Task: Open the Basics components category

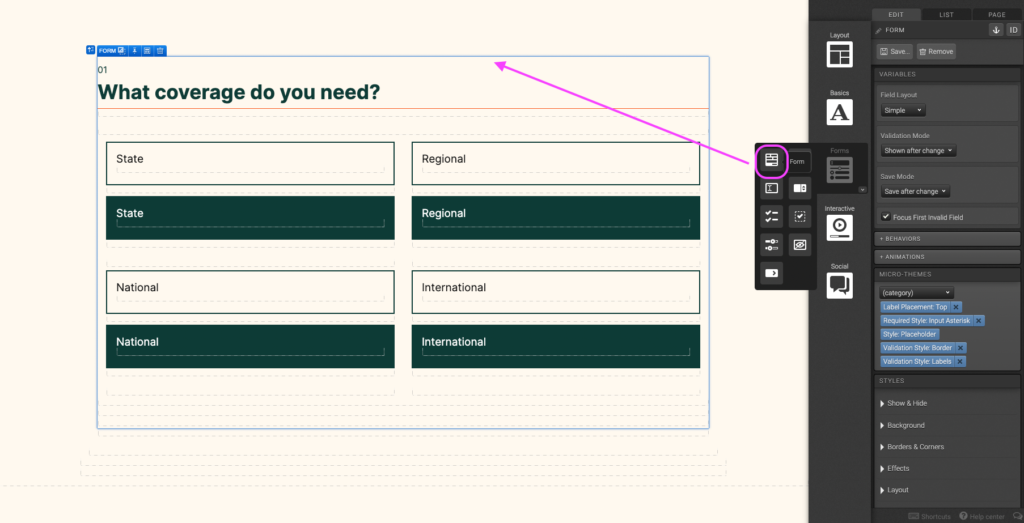Action: point(839,111)
